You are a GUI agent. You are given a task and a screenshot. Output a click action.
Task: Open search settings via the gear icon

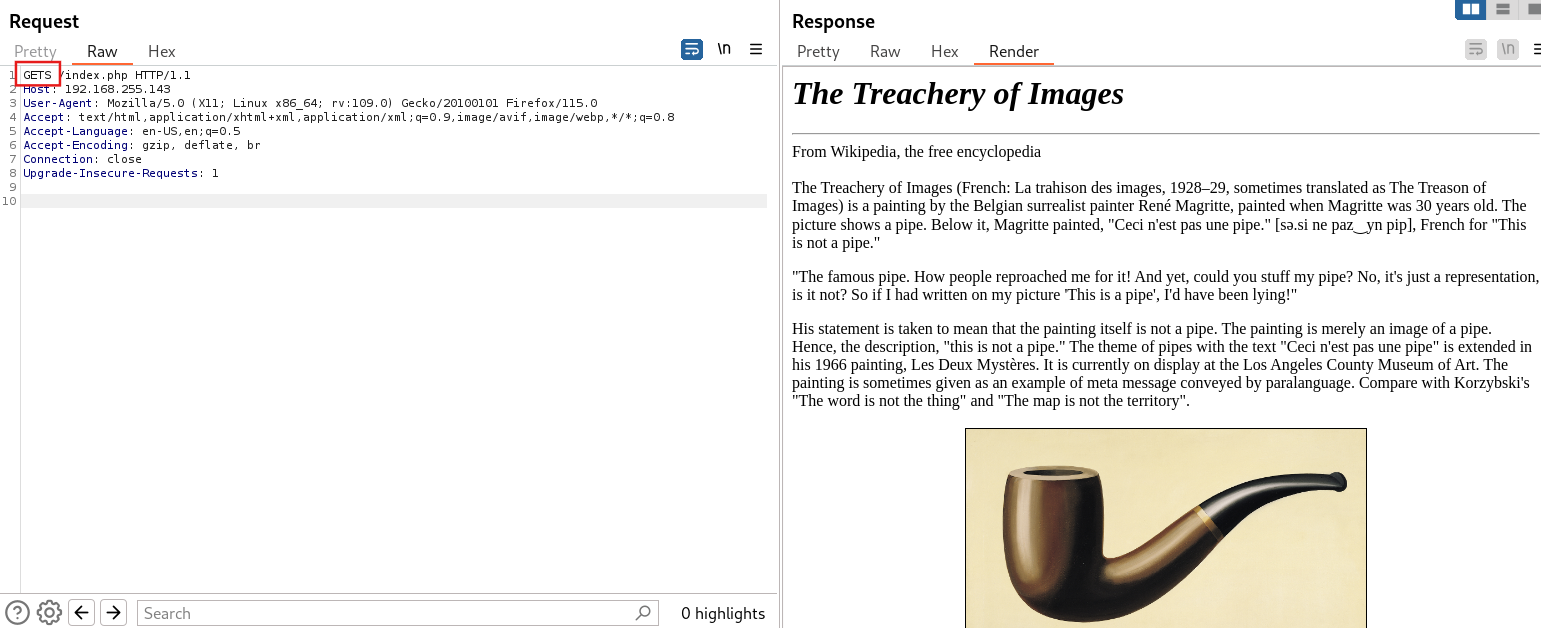[x=49, y=612]
